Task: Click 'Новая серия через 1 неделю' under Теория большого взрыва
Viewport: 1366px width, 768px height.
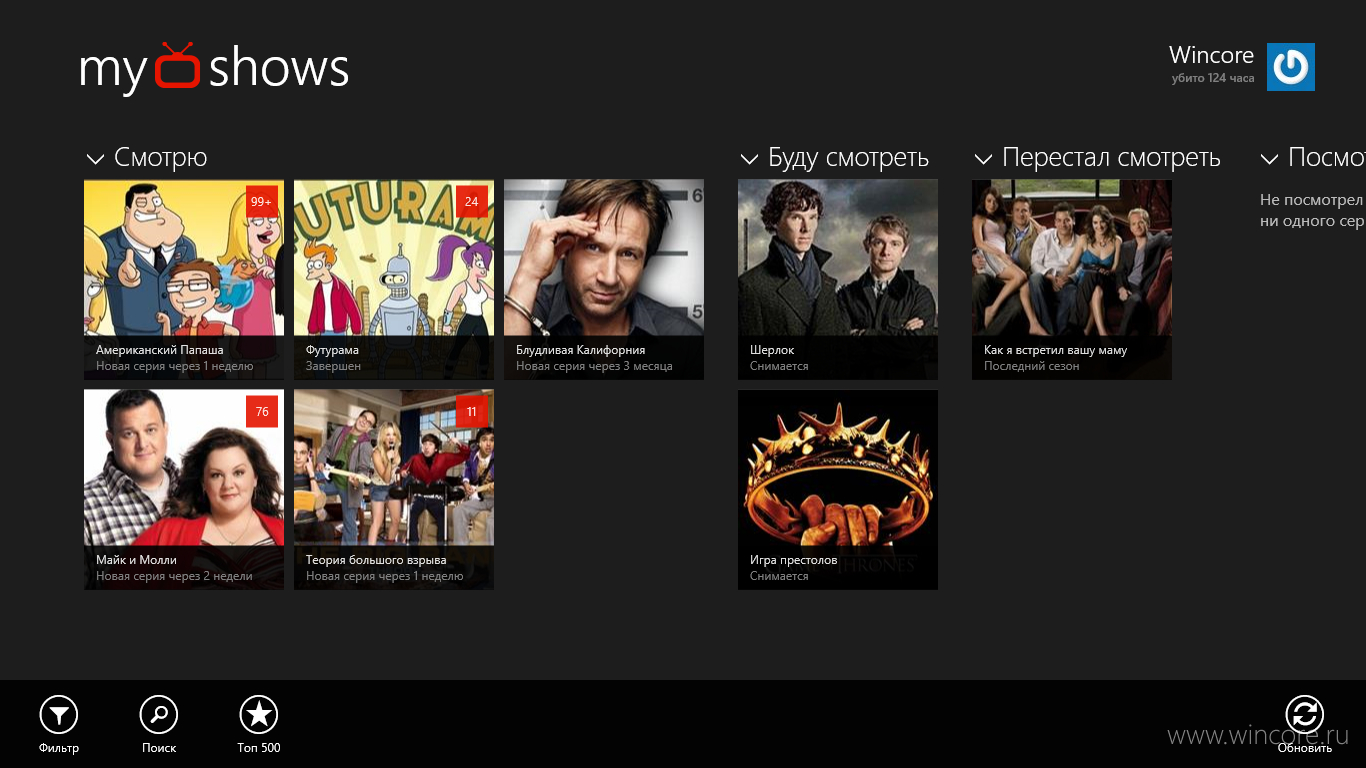Action: pos(385,576)
